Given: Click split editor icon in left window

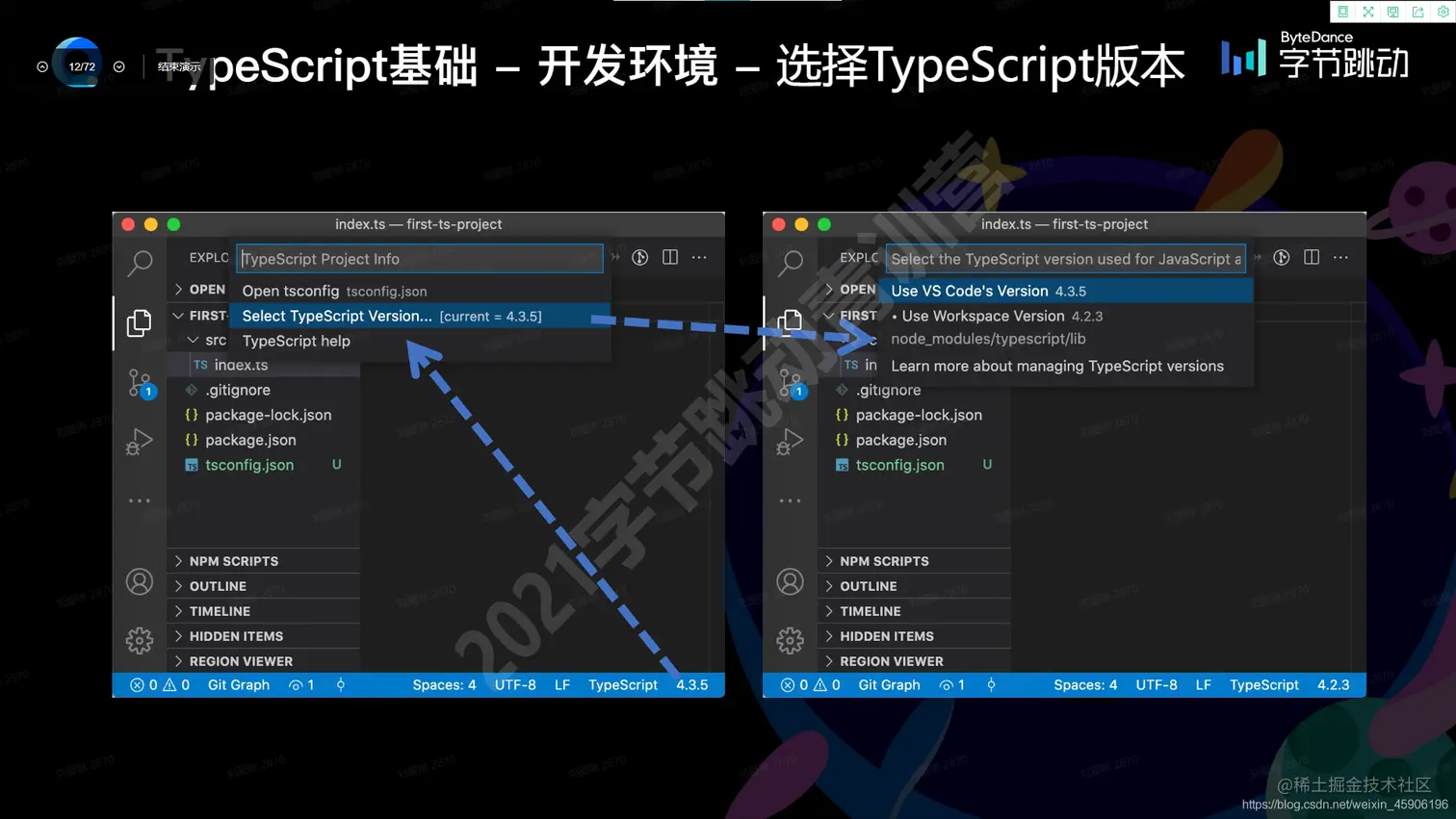Looking at the screenshot, I should (670, 257).
